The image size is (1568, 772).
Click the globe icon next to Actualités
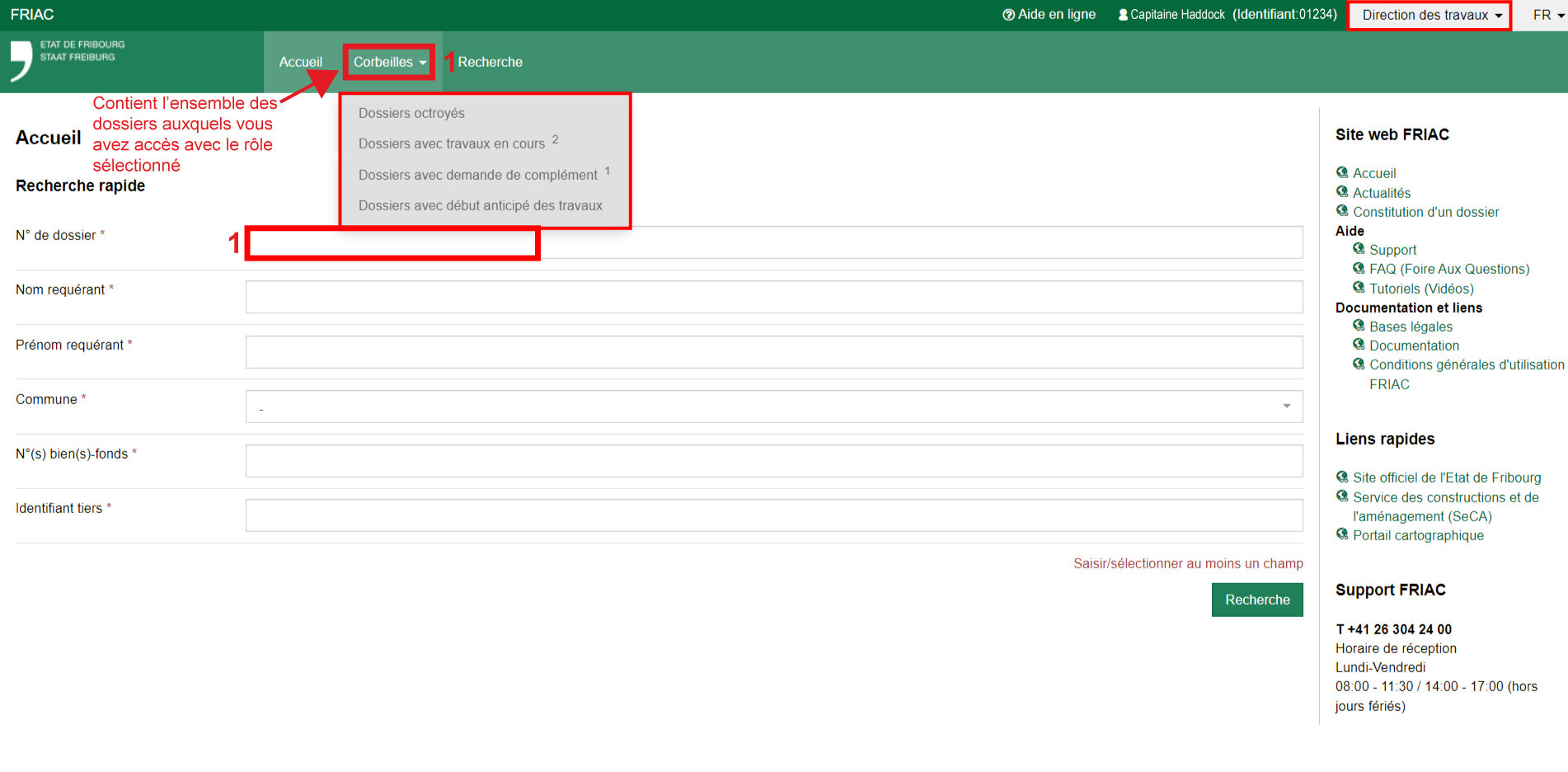point(1342,192)
